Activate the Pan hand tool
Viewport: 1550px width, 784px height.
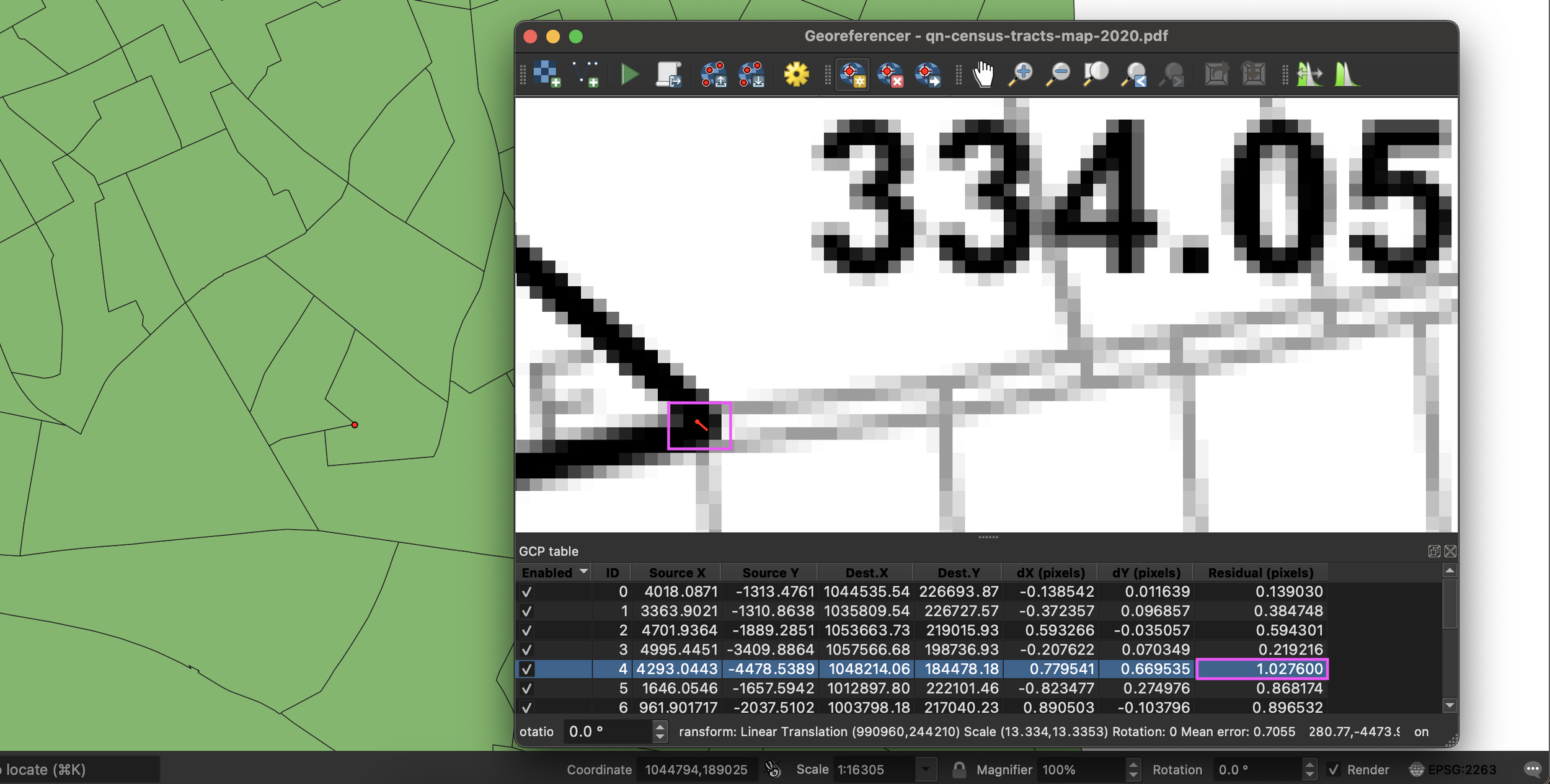coord(983,74)
